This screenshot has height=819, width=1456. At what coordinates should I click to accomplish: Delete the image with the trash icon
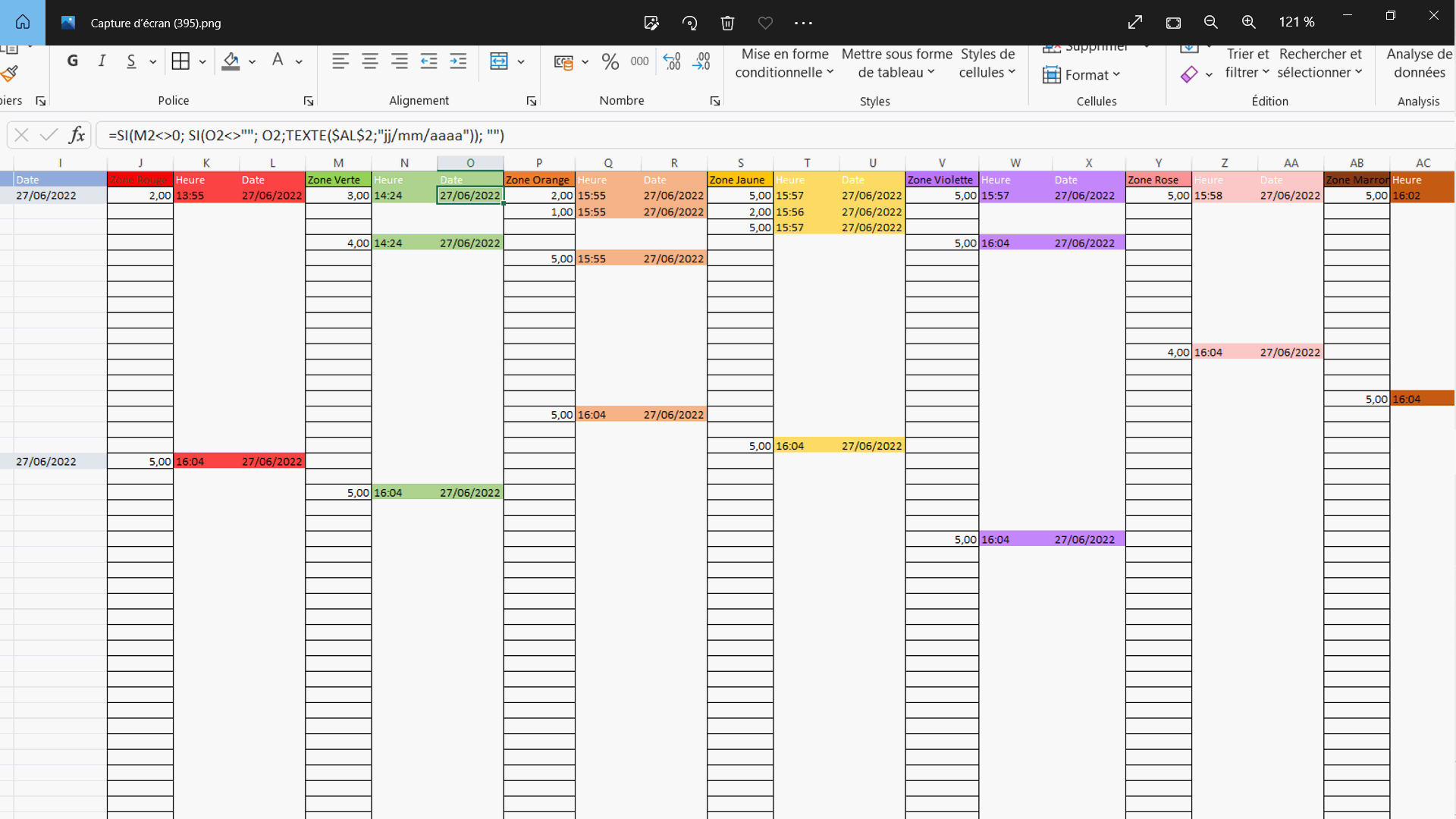coord(727,23)
